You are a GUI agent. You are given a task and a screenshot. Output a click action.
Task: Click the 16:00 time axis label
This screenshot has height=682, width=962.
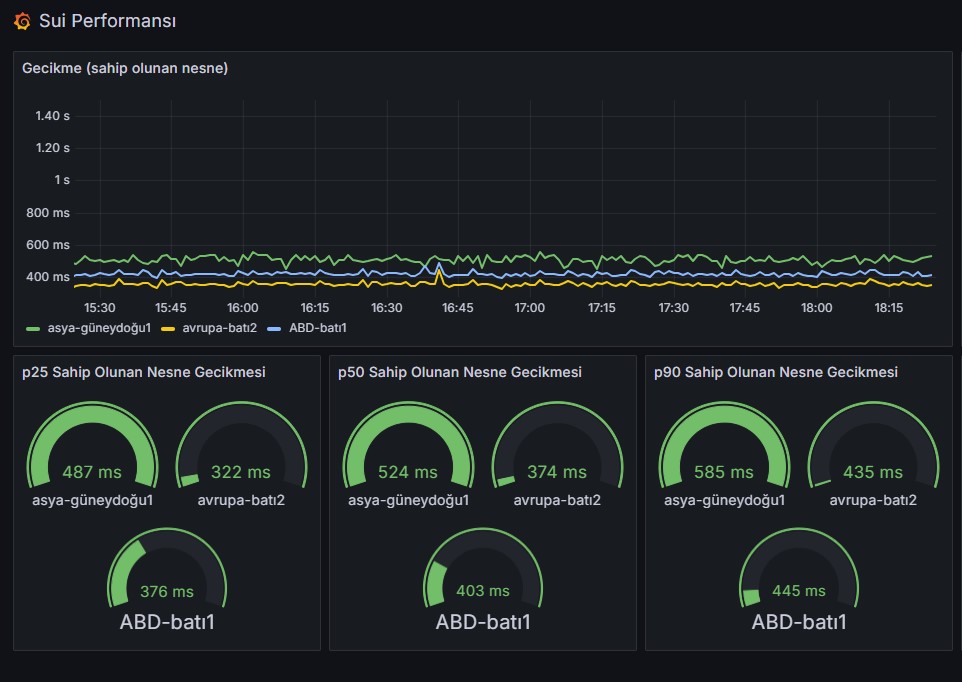click(243, 308)
